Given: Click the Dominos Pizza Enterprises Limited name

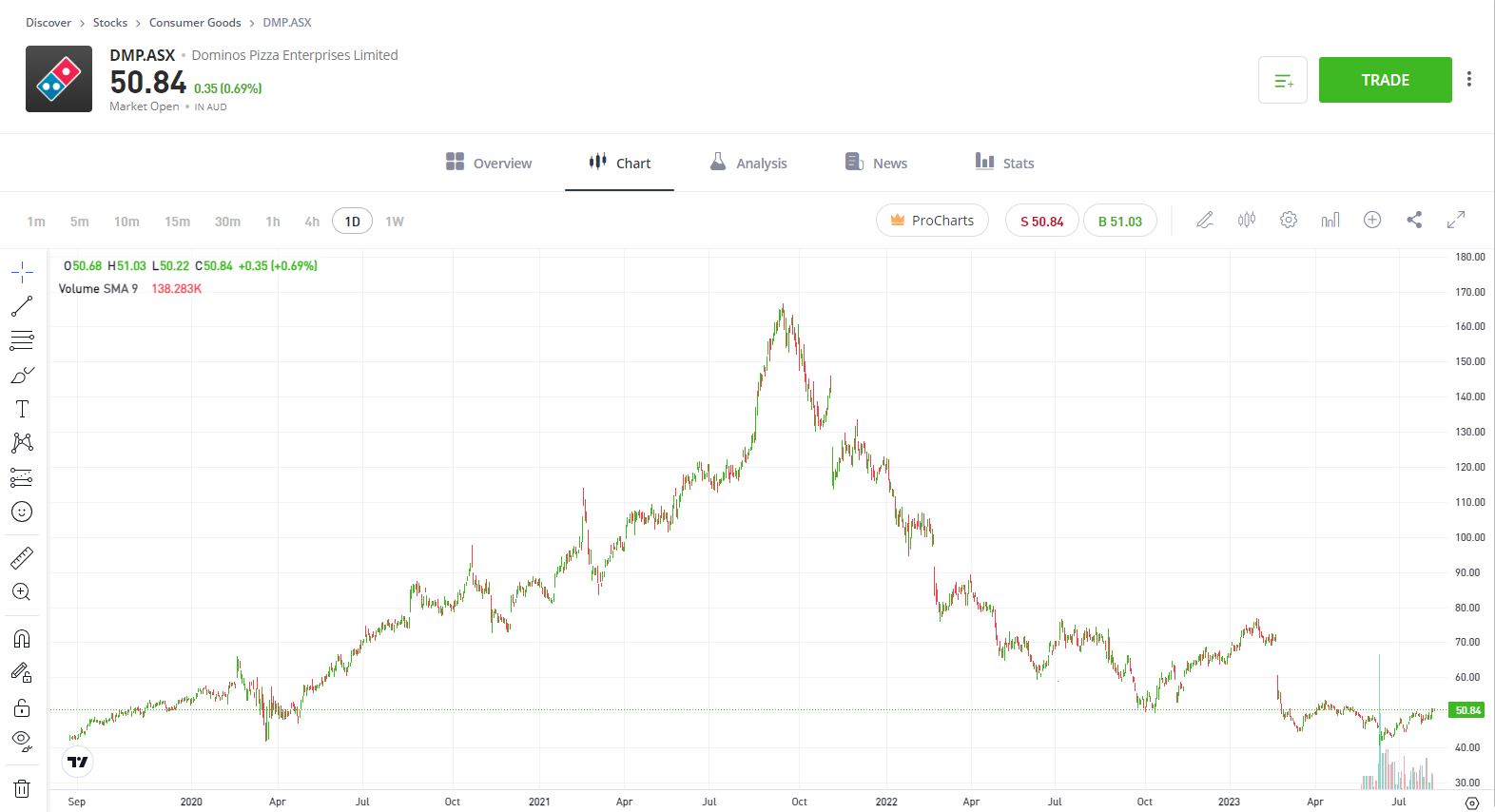Looking at the screenshot, I should click(x=295, y=55).
